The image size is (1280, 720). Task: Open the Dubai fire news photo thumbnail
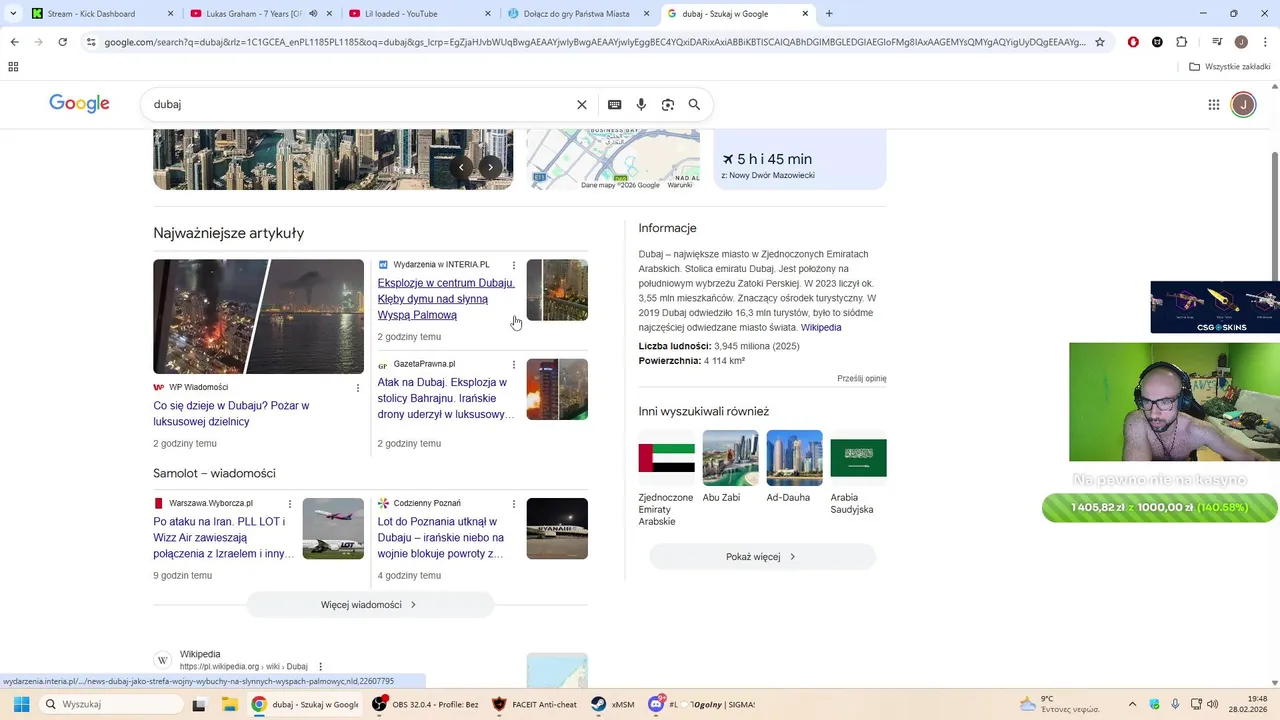coord(258,316)
